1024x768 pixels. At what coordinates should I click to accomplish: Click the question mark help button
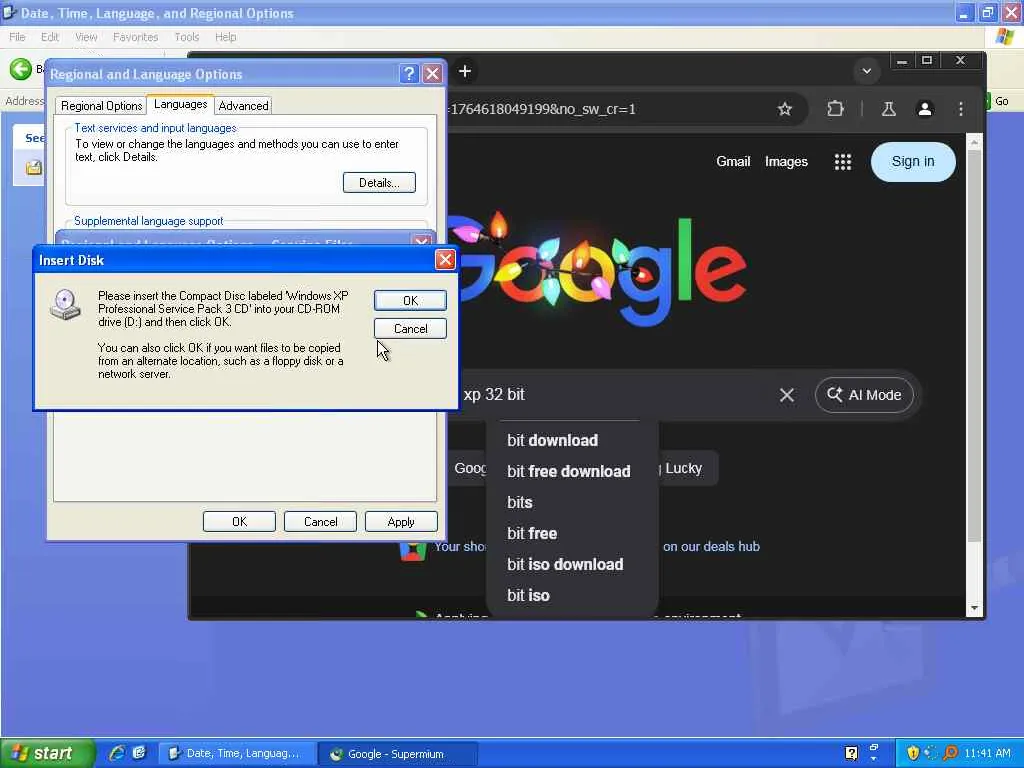tap(409, 74)
